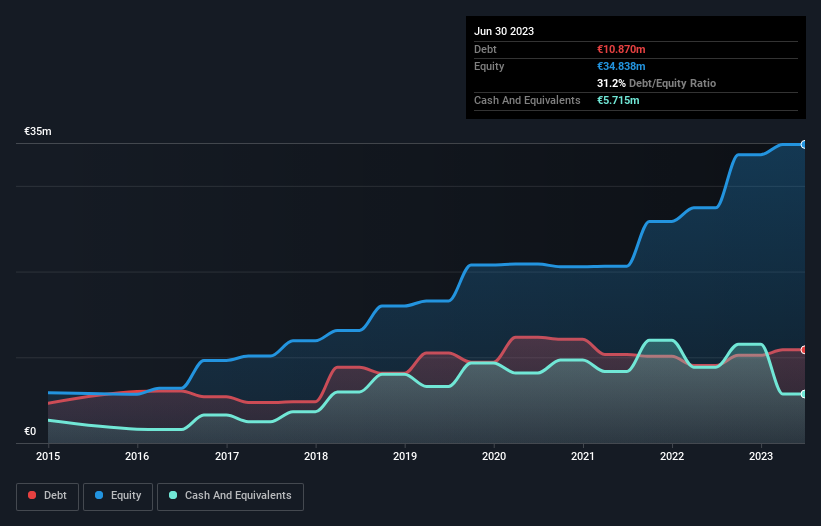
Task: Click the blue Equity endpoint marker
Action: [x=804, y=144]
